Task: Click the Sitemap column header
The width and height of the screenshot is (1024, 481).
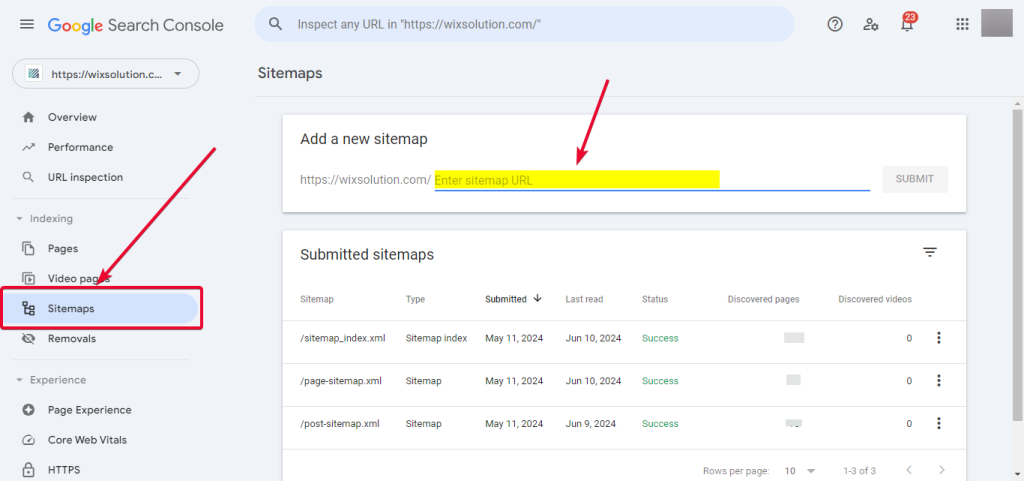Action: tap(317, 300)
